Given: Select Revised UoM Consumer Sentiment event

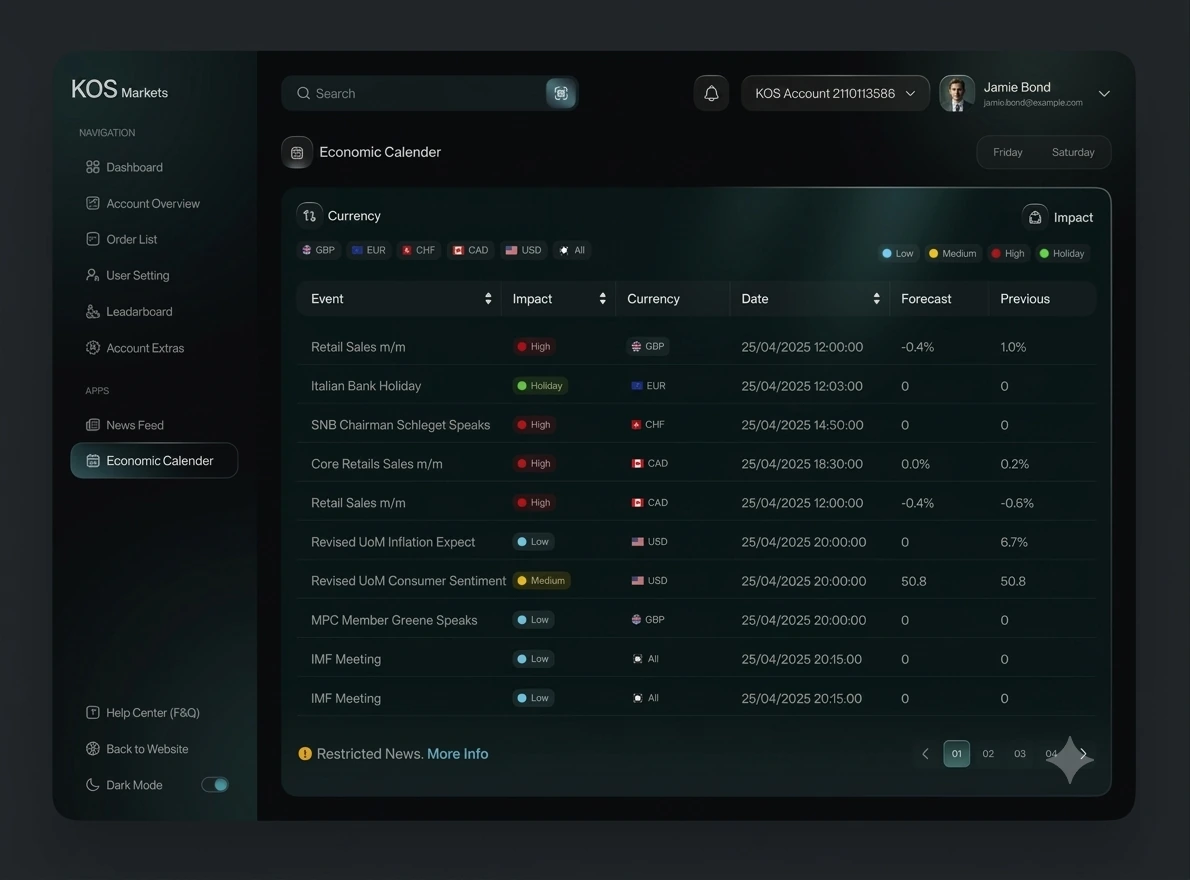Looking at the screenshot, I should [x=696, y=581].
